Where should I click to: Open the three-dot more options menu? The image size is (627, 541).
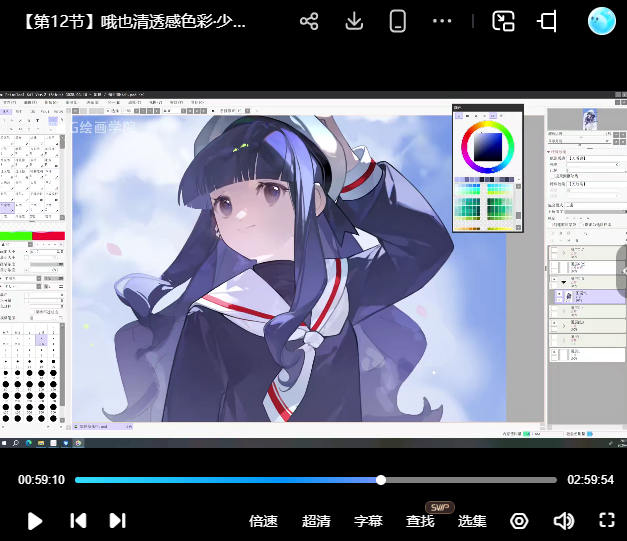(x=442, y=21)
